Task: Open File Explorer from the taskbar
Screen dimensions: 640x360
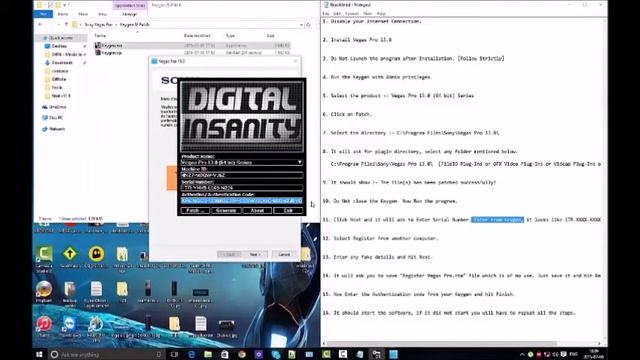Action: point(208,354)
